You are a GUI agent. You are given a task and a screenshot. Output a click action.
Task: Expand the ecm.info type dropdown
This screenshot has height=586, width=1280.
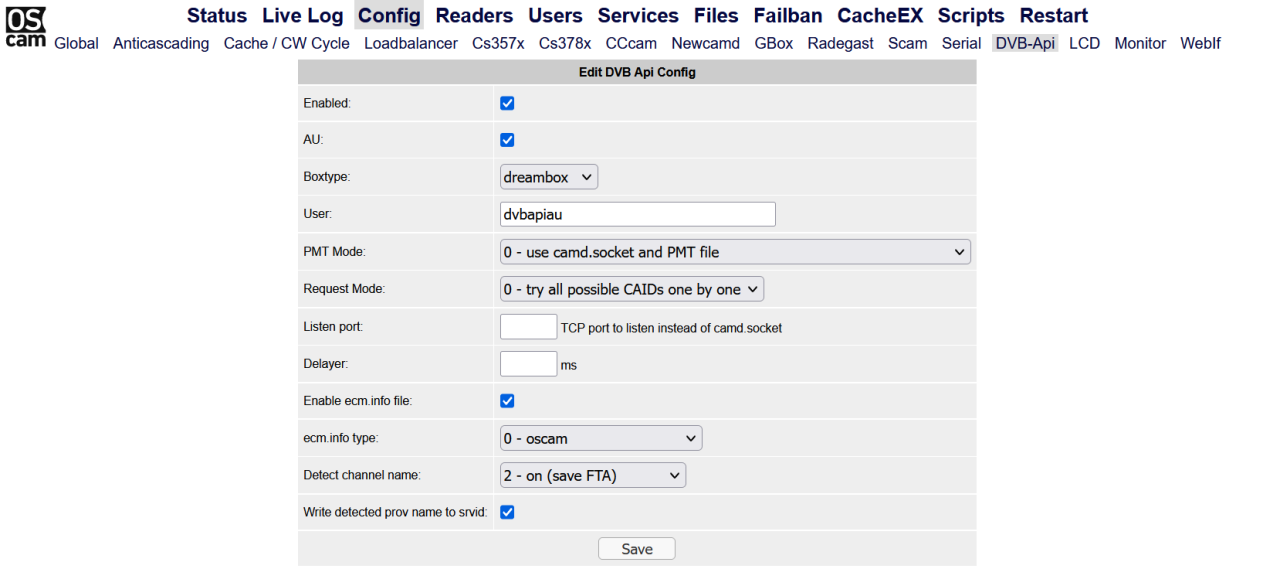pyautogui.click(x=601, y=438)
